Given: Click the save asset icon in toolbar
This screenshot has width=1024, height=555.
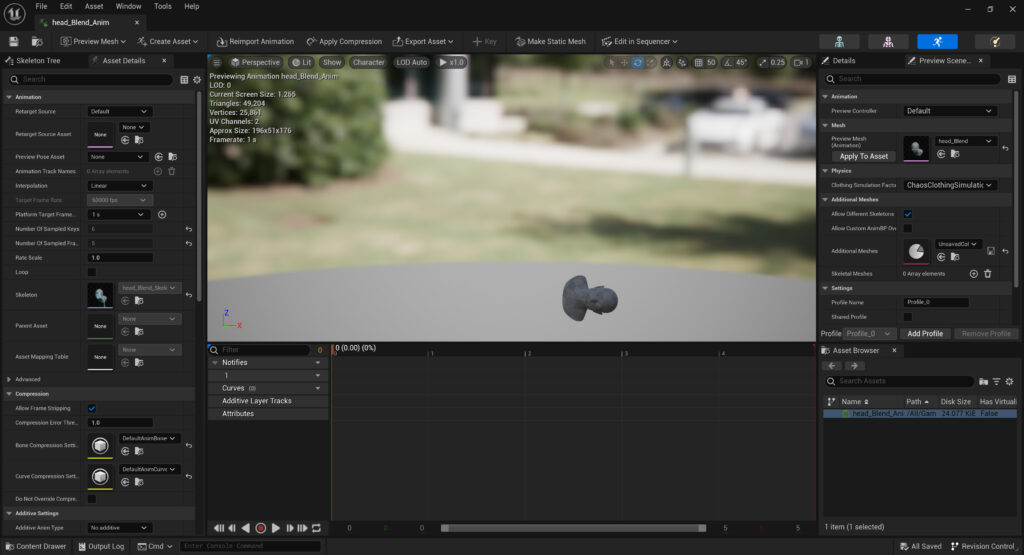Looking at the screenshot, I should [14, 41].
